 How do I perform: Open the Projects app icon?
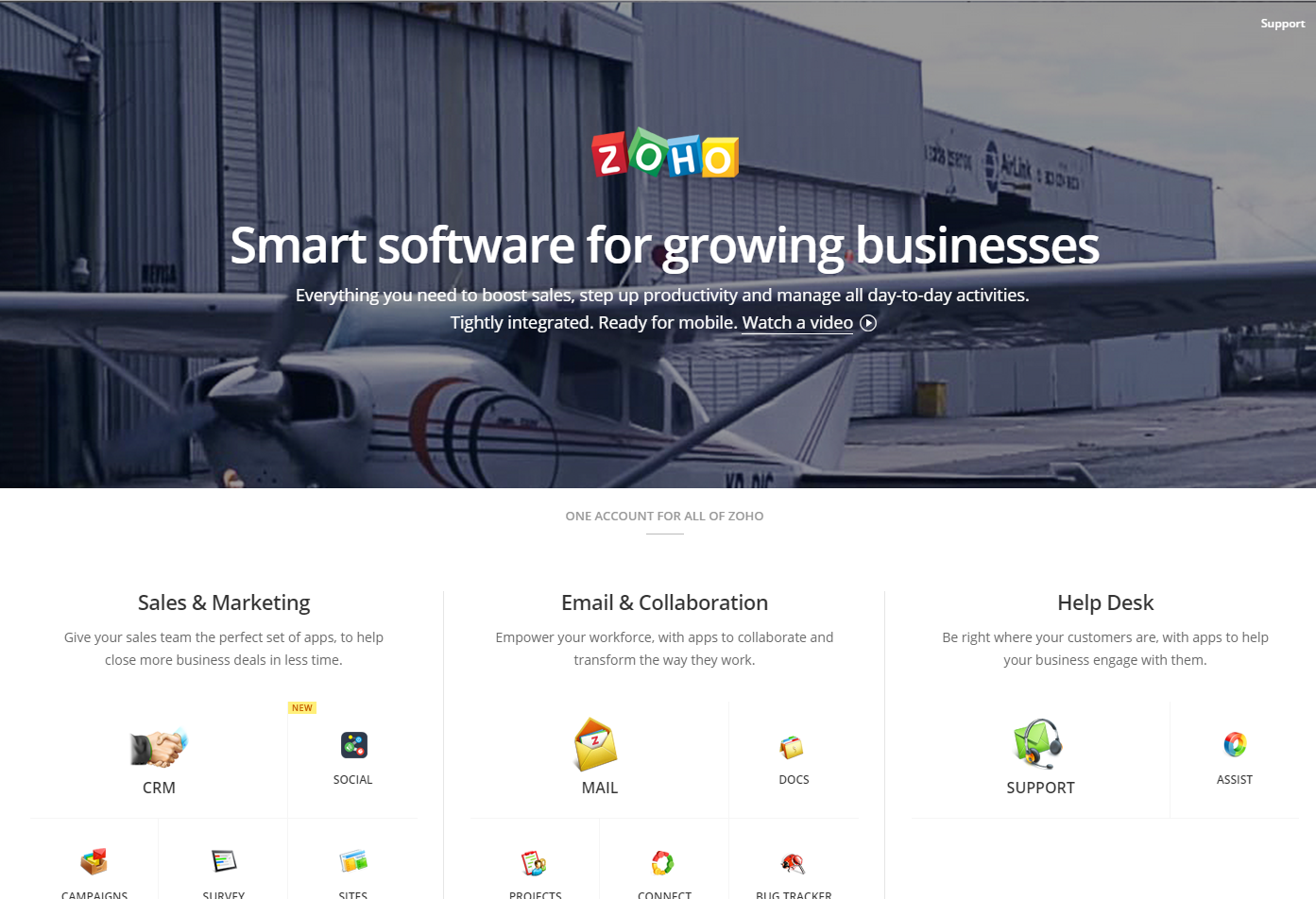534,862
